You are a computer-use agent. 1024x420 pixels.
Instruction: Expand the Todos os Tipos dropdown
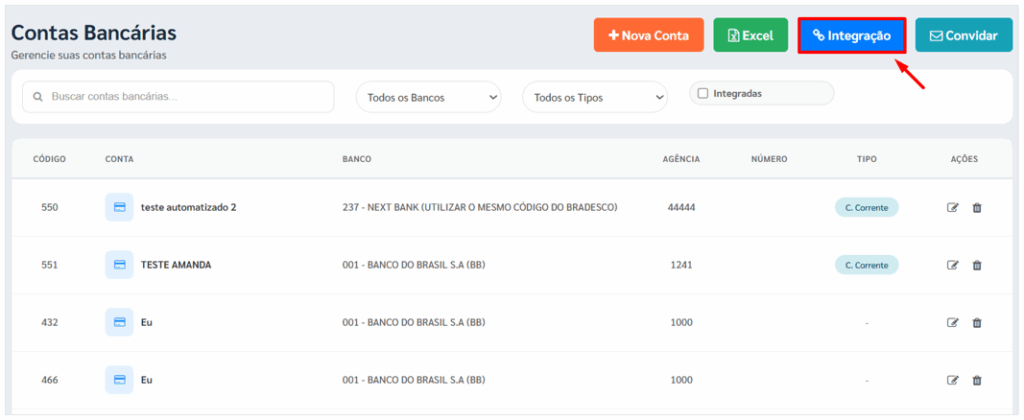click(594, 98)
